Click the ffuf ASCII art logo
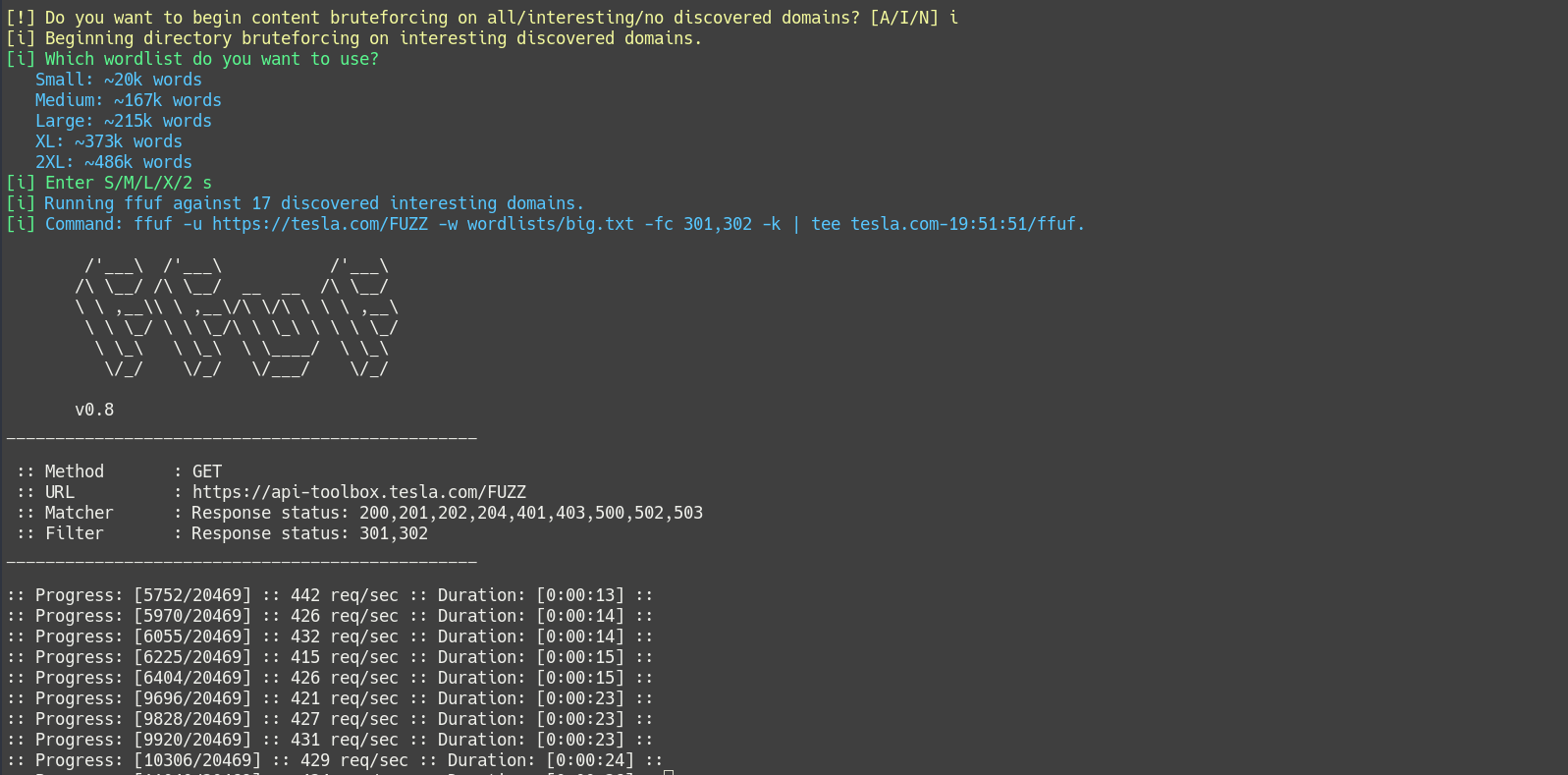The width and height of the screenshot is (1568, 775). point(237,317)
